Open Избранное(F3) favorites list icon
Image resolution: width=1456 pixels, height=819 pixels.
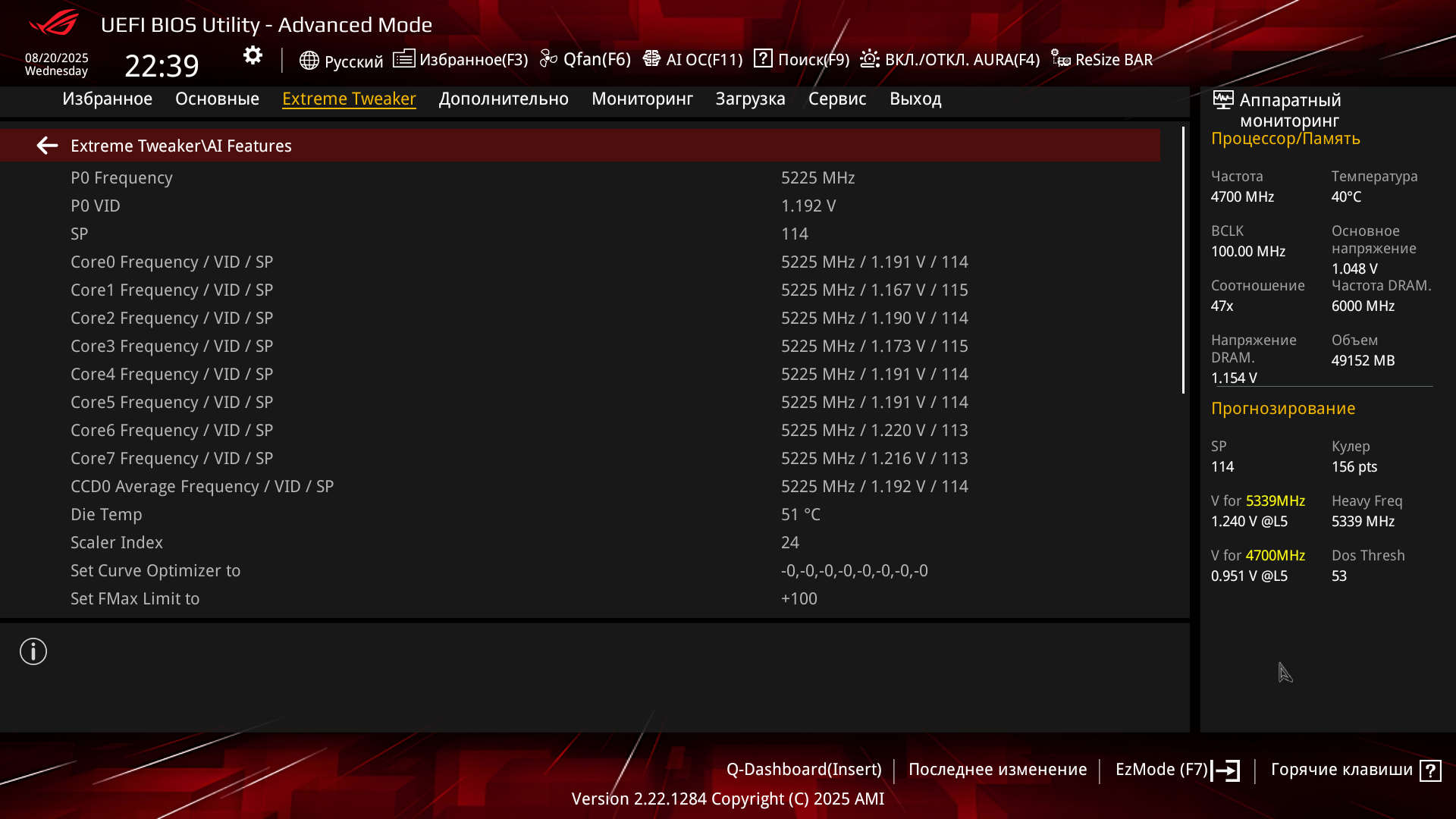(403, 58)
